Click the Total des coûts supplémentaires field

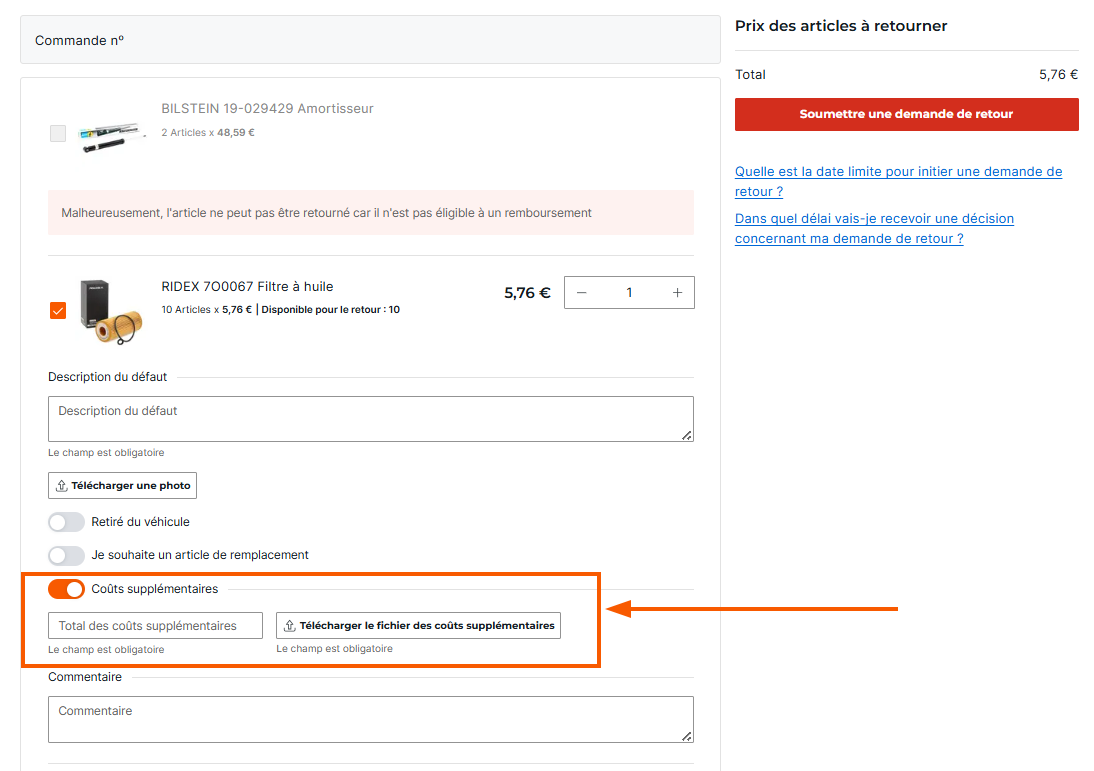click(156, 626)
